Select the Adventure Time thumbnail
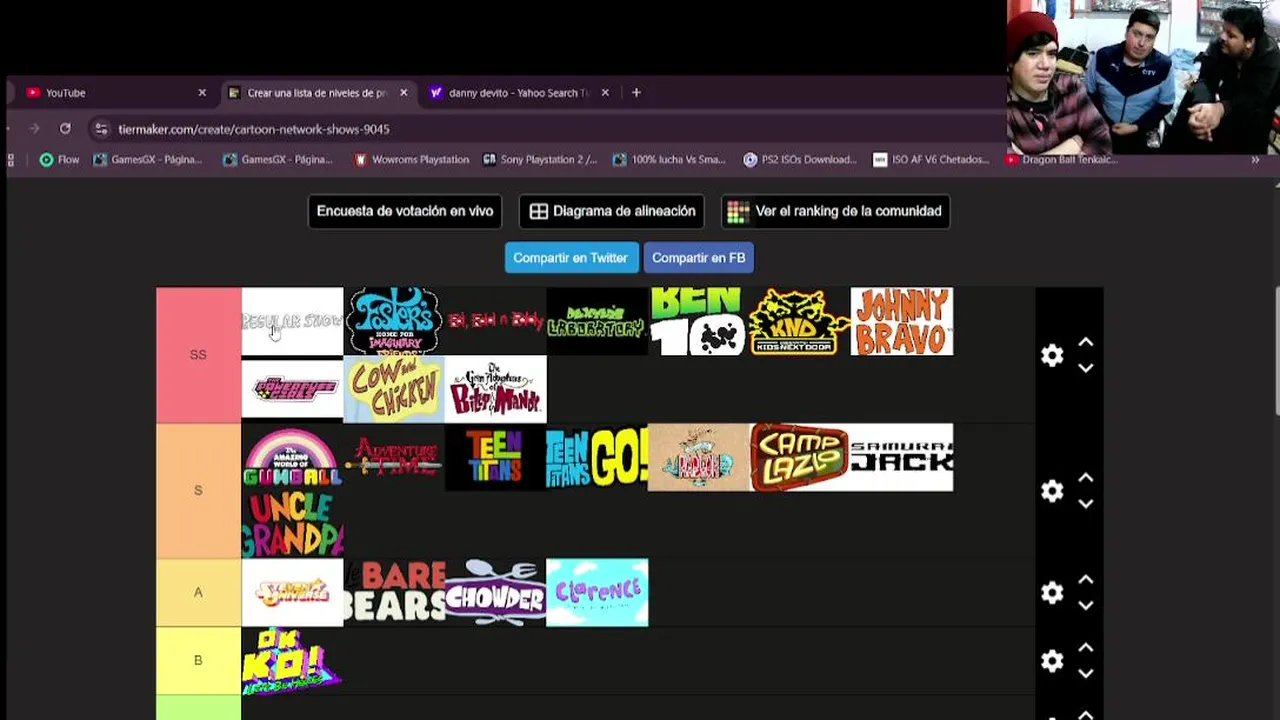 tap(394, 457)
